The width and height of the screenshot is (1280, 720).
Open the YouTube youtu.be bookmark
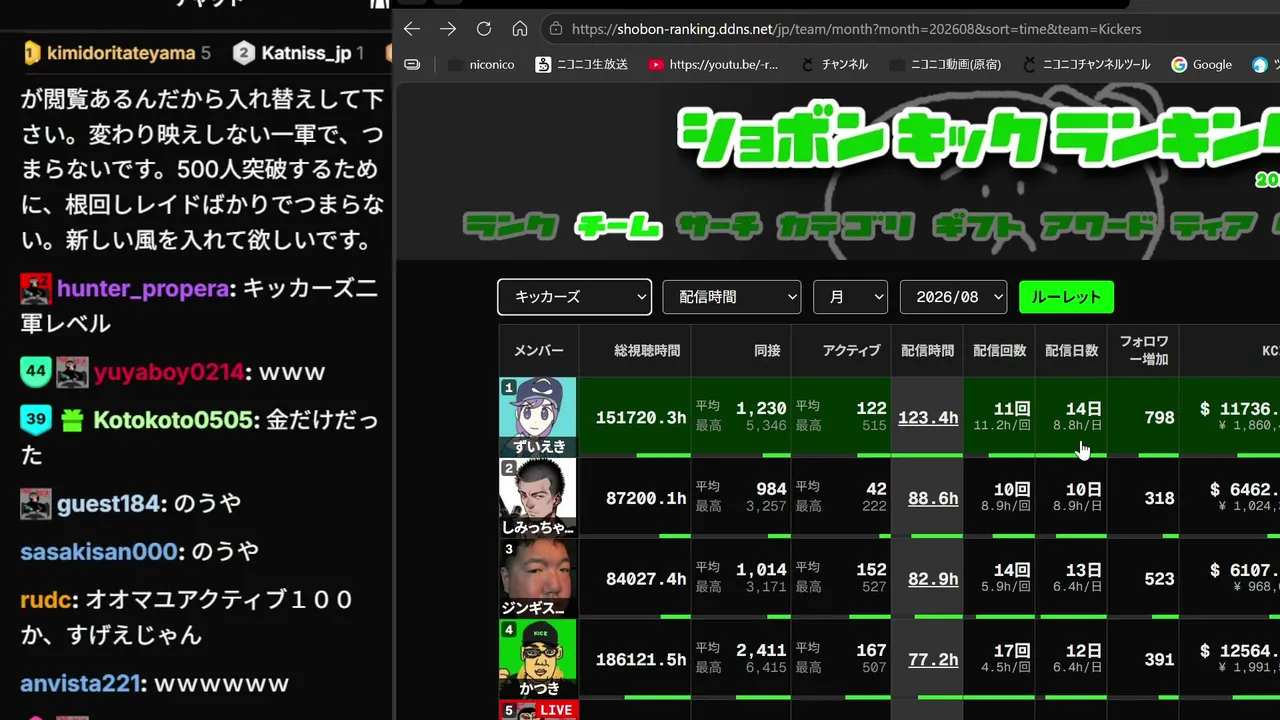[x=713, y=64]
